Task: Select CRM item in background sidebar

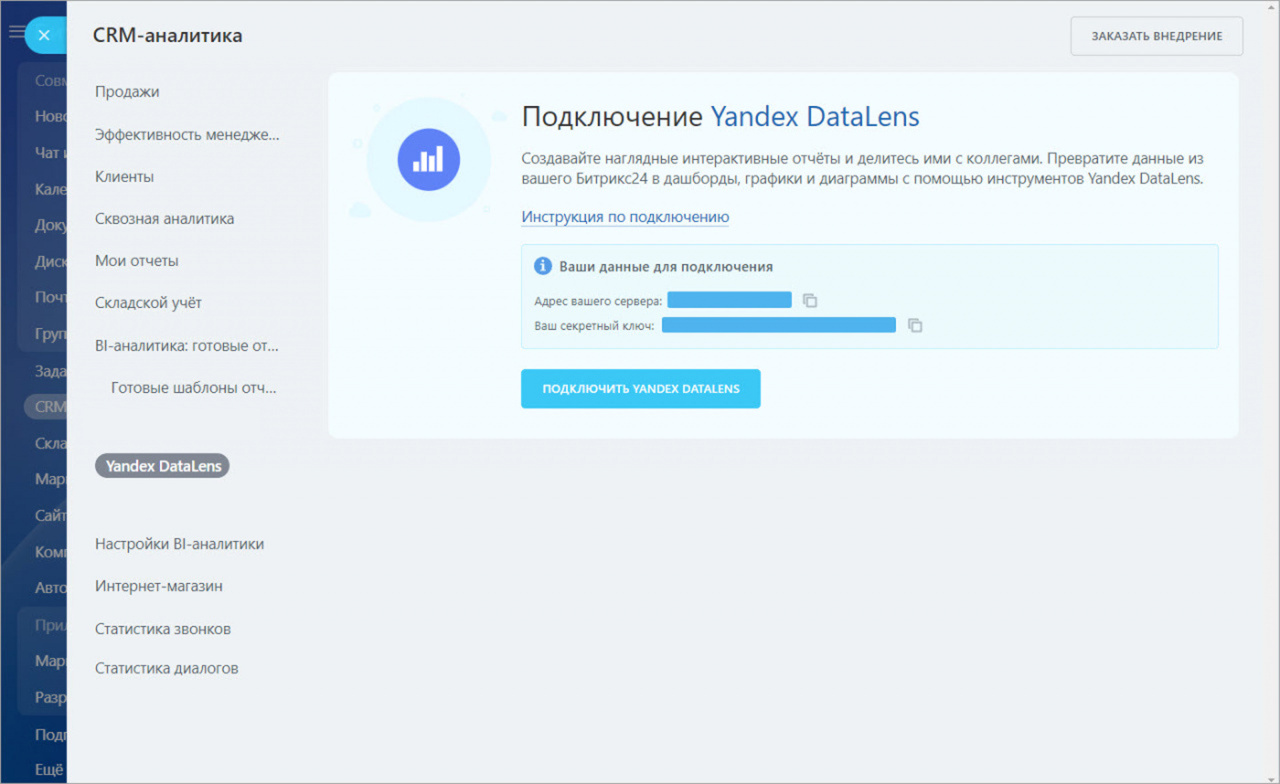Action: point(47,407)
